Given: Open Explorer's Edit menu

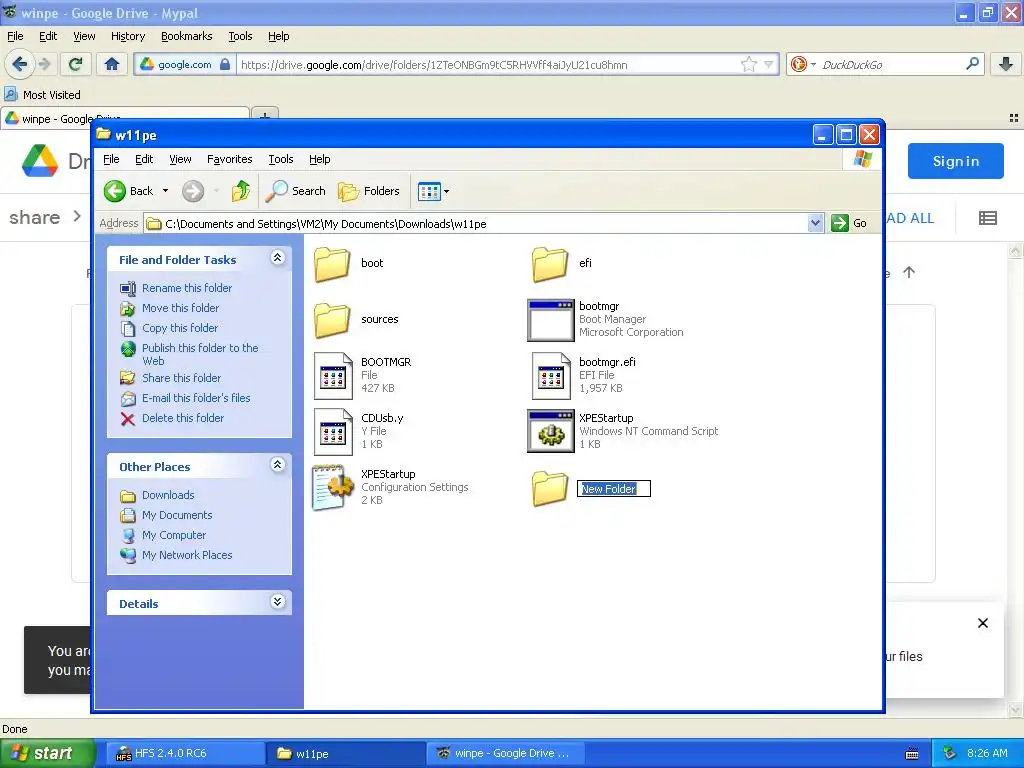Looking at the screenshot, I should (x=144, y=159).
